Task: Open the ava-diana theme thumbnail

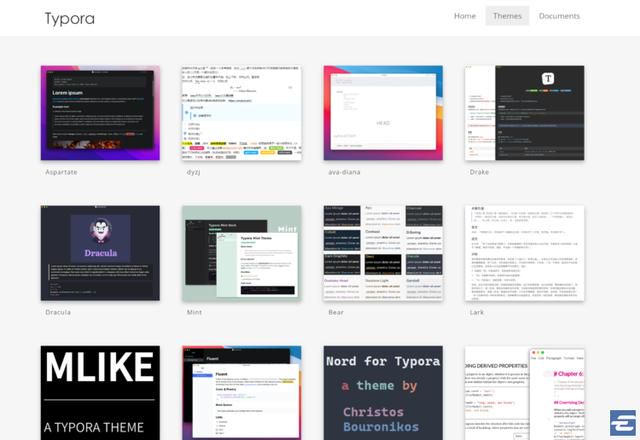Action: pos(383,113)
